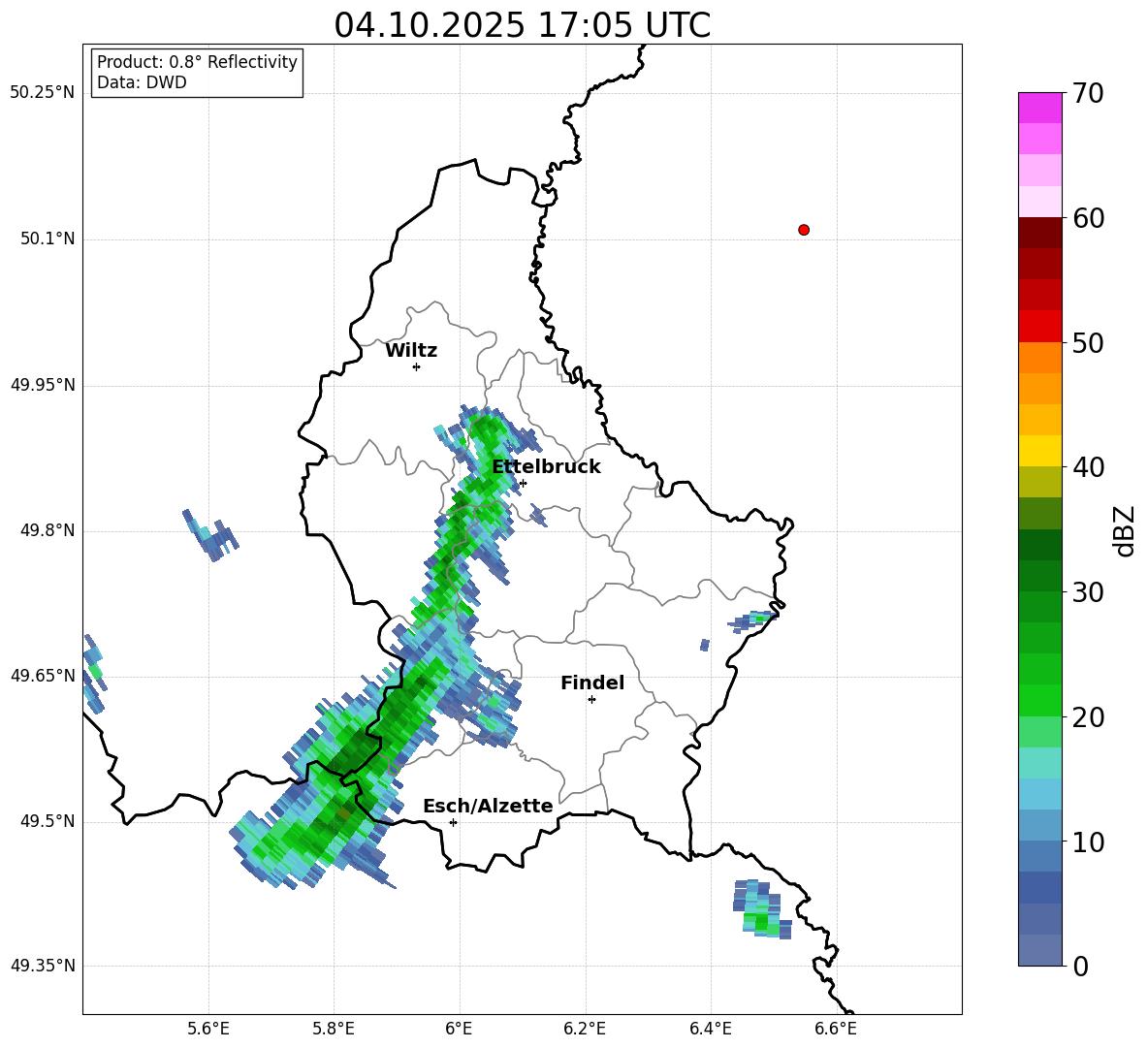Click the 0 value on colorbar
The width and height of the screenshot is (1148, 1048).
pyautogui.click(x=1080, y=967)
